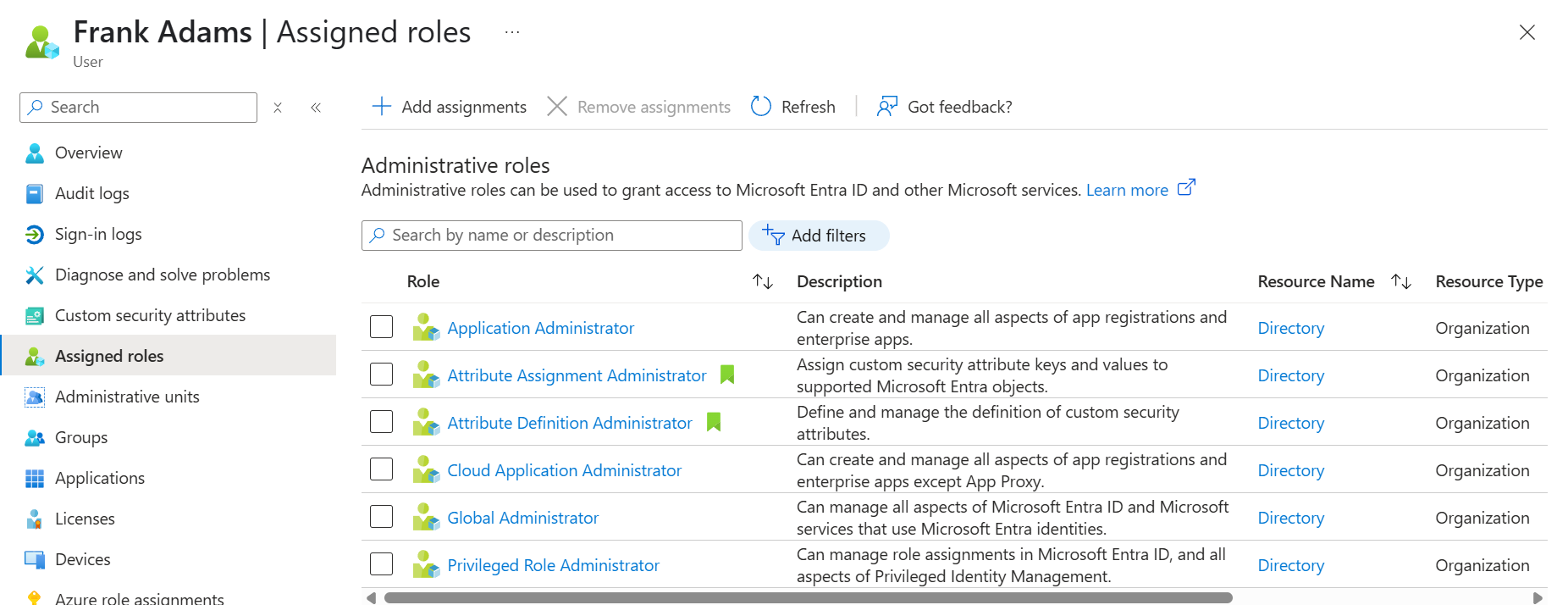This screenshot has width=1568, height=605.
Task: Tick the Privileged Role Administrator checkbox
Action: coord(382,564)
